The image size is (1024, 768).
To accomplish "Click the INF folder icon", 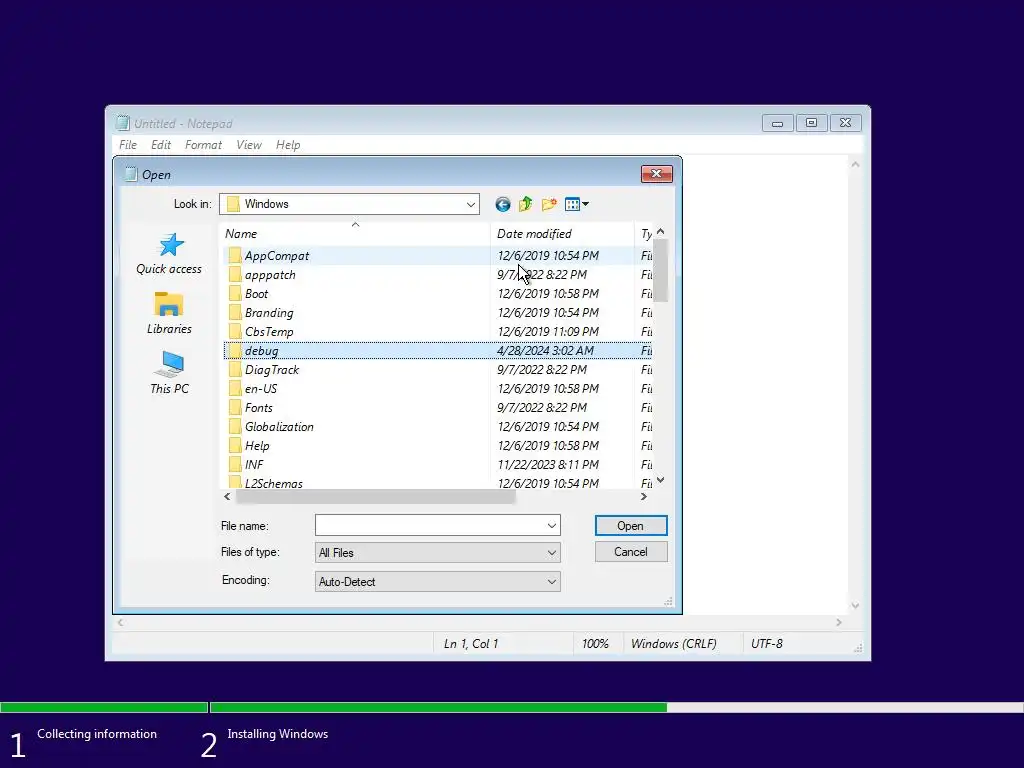I will coord(234,464).
